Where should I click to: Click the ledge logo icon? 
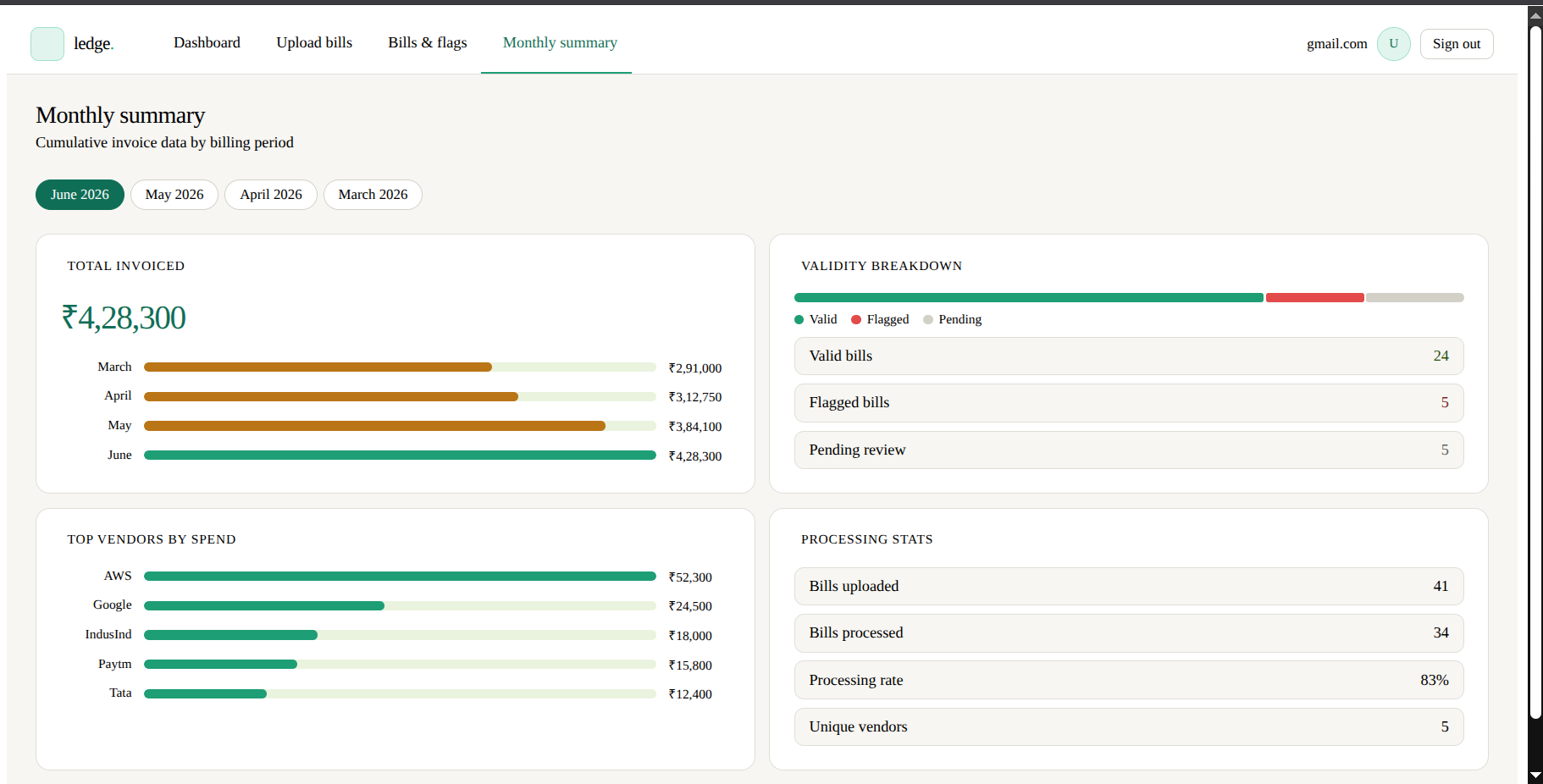pos(47,44)
